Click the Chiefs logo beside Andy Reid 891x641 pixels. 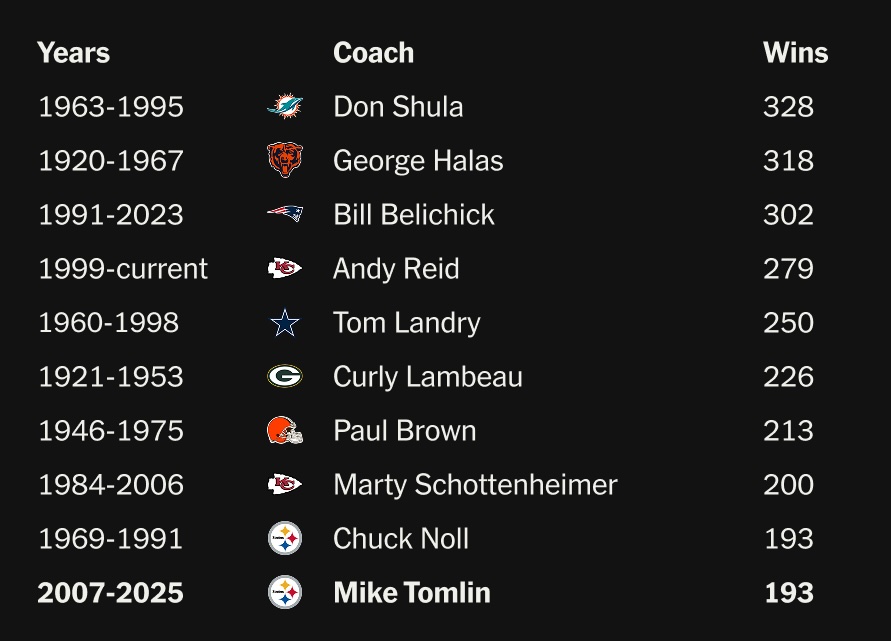[x=285, y=268]
